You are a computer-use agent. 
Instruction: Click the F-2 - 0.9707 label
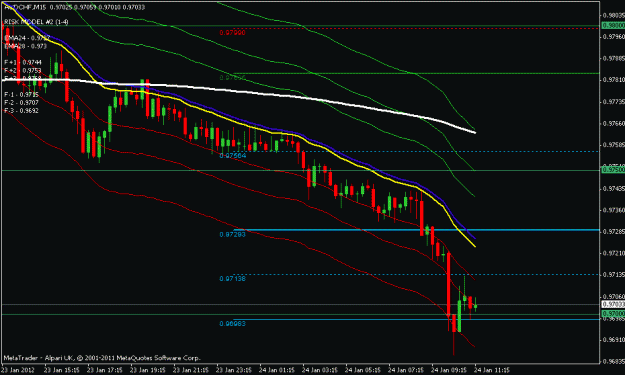(x=22, y=103)
